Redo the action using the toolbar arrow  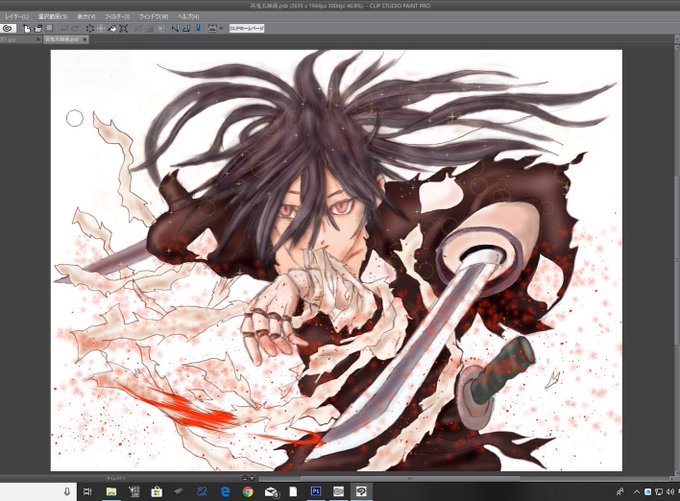coord(75,29)
